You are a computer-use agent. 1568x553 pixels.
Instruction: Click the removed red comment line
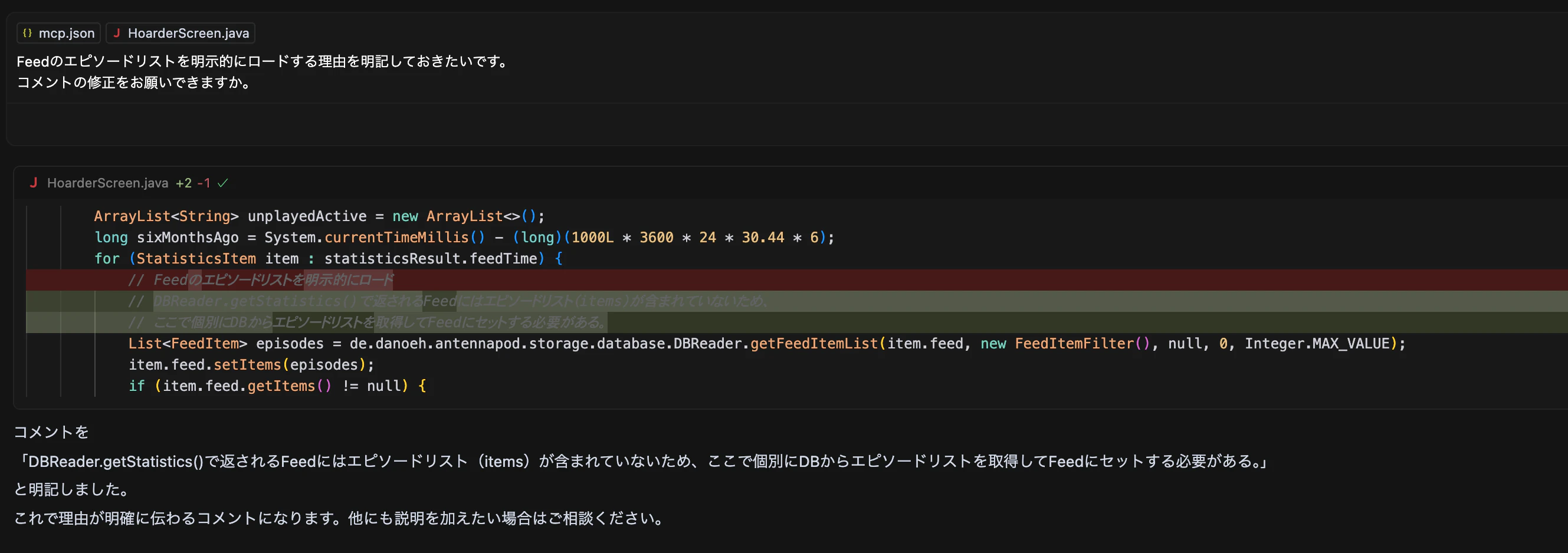pyautogui.click(x=797, y=280)
